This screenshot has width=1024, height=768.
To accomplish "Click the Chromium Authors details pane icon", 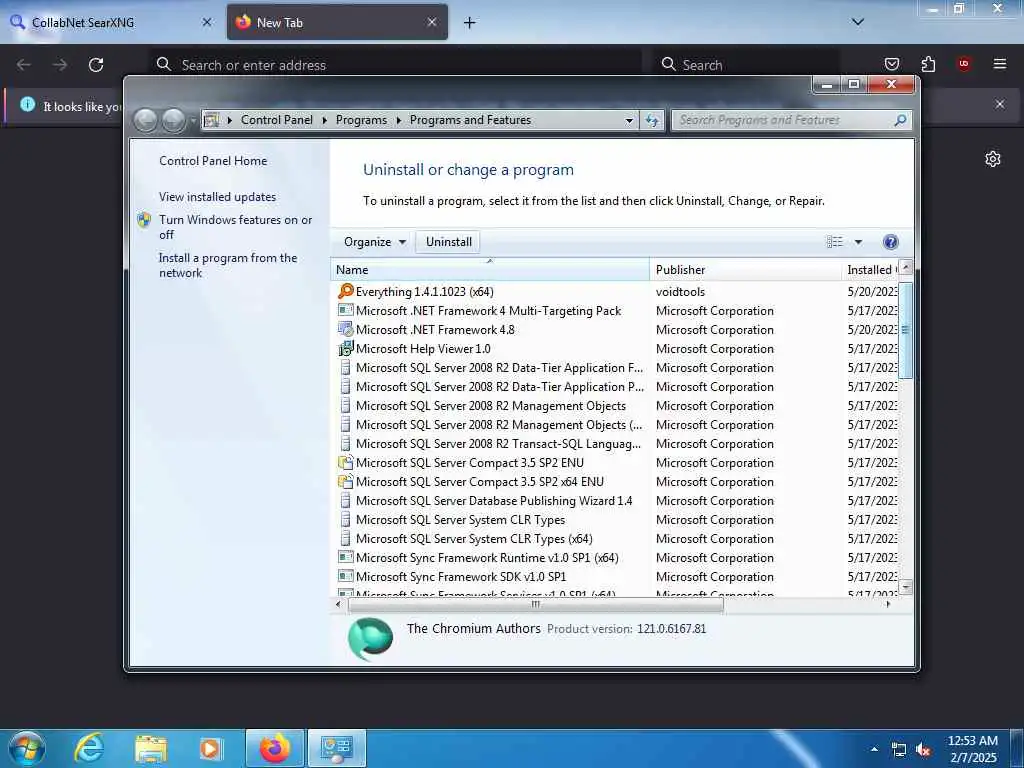I will click(x=370, y=638).
